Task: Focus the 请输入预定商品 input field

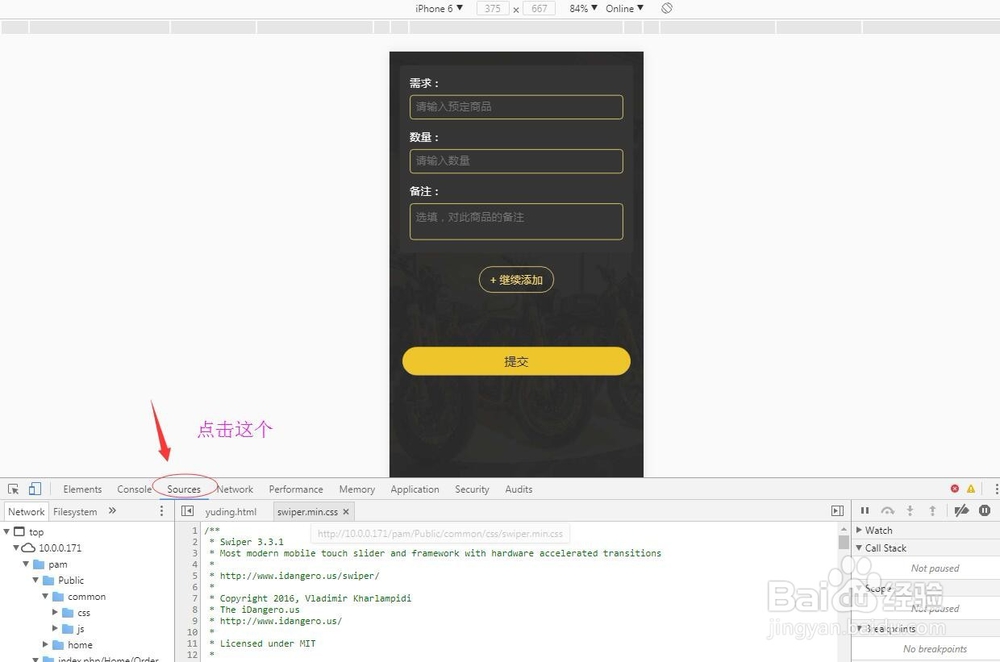Action: (516, 107)
